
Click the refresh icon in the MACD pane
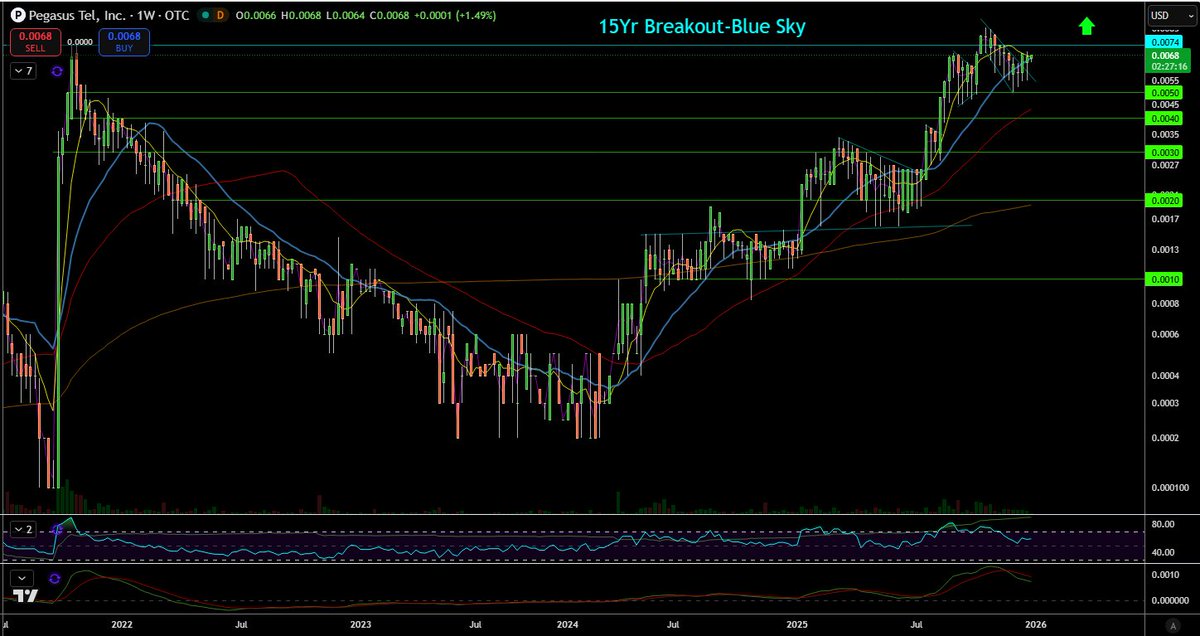tap(53, 578)
